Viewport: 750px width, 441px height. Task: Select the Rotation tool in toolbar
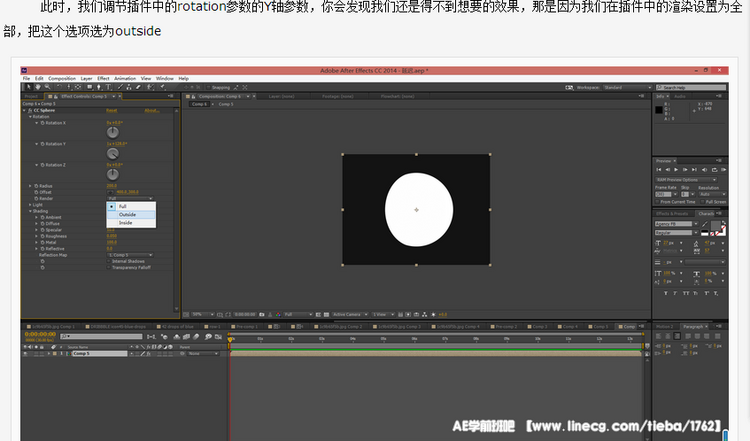tap(59, 87)
